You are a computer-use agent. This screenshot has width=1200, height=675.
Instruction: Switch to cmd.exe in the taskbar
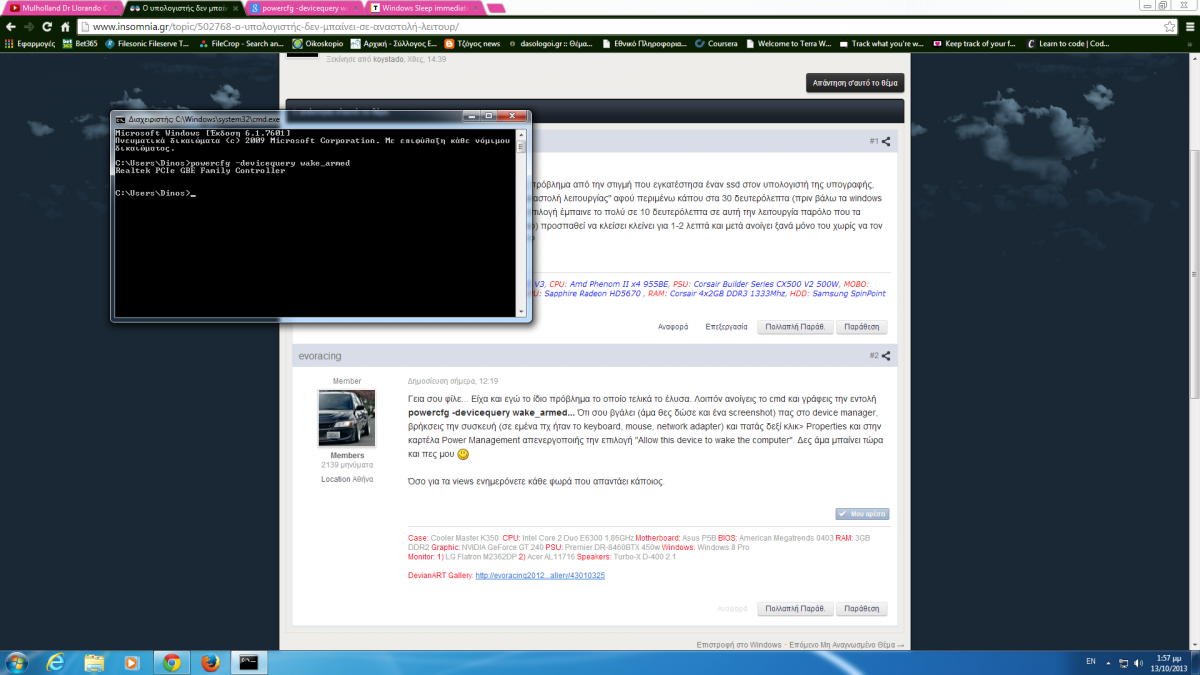248,661
